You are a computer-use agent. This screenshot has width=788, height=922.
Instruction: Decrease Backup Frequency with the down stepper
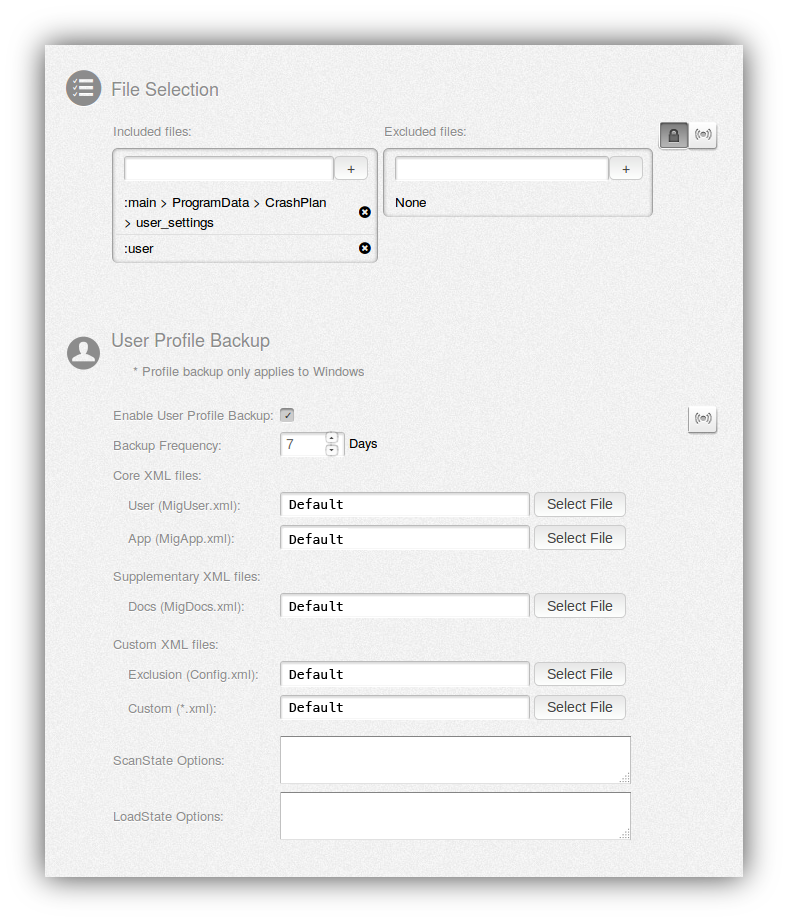click(331, 450)
